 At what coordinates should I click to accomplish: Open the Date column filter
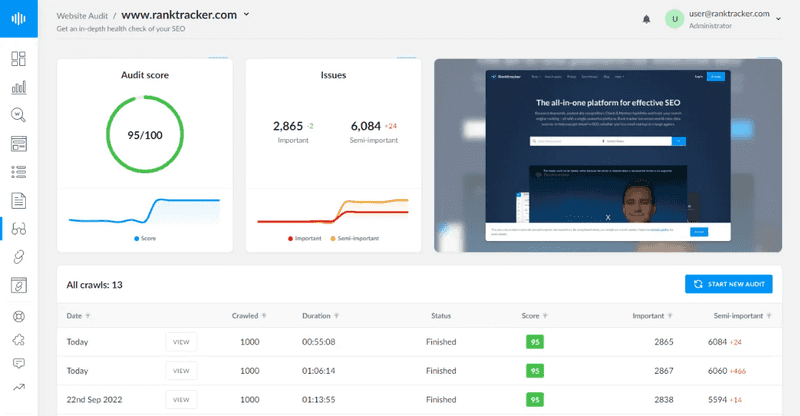coord(88,316)
